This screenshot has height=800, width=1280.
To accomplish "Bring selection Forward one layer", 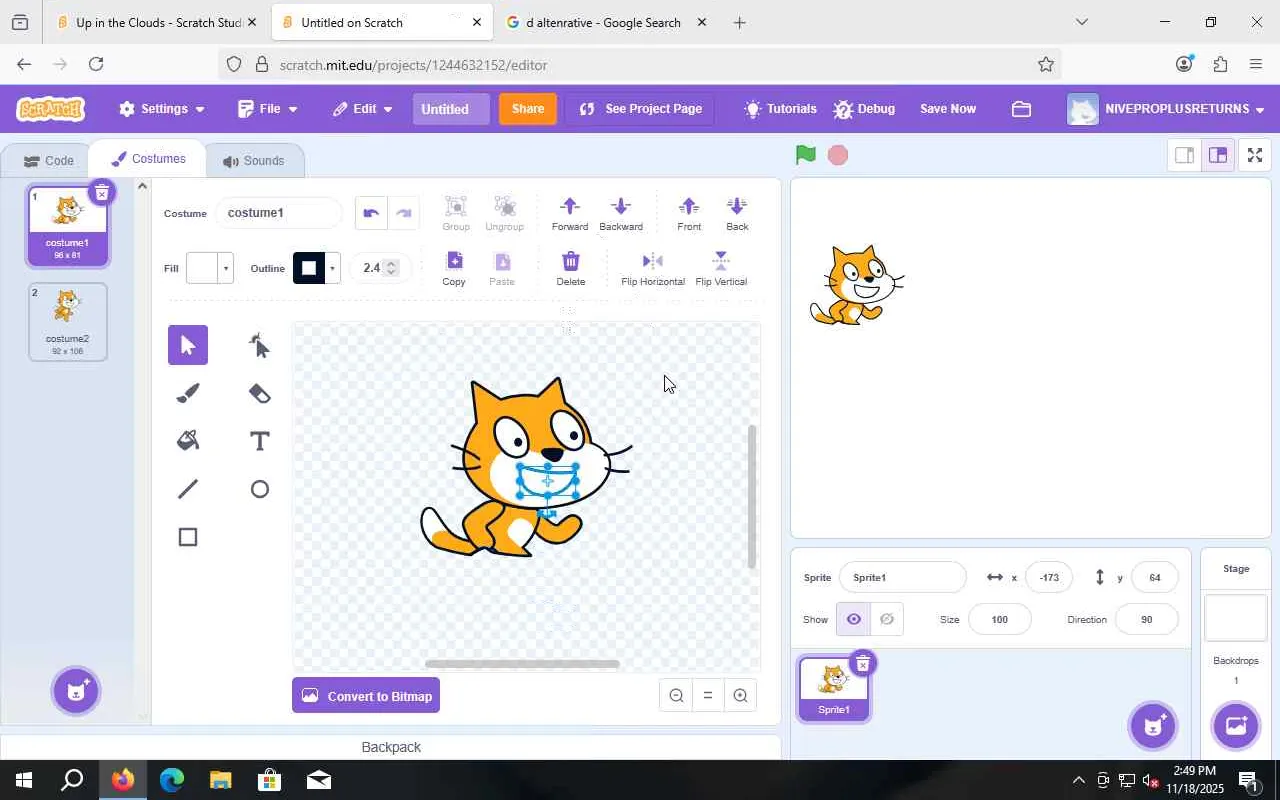I will point(570,213).
